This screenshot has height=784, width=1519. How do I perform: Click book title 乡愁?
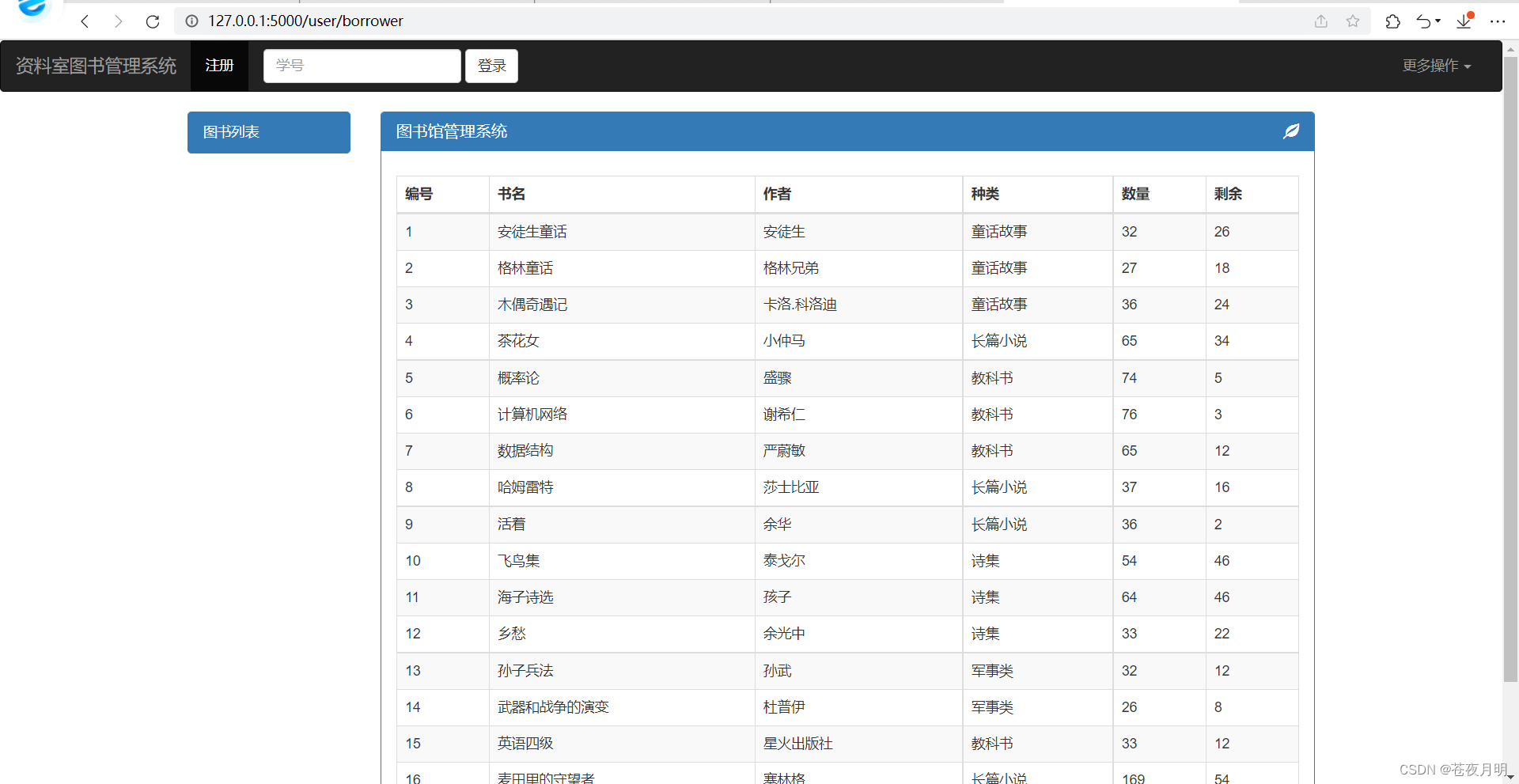pyautogui.click(x=511, y=634)
